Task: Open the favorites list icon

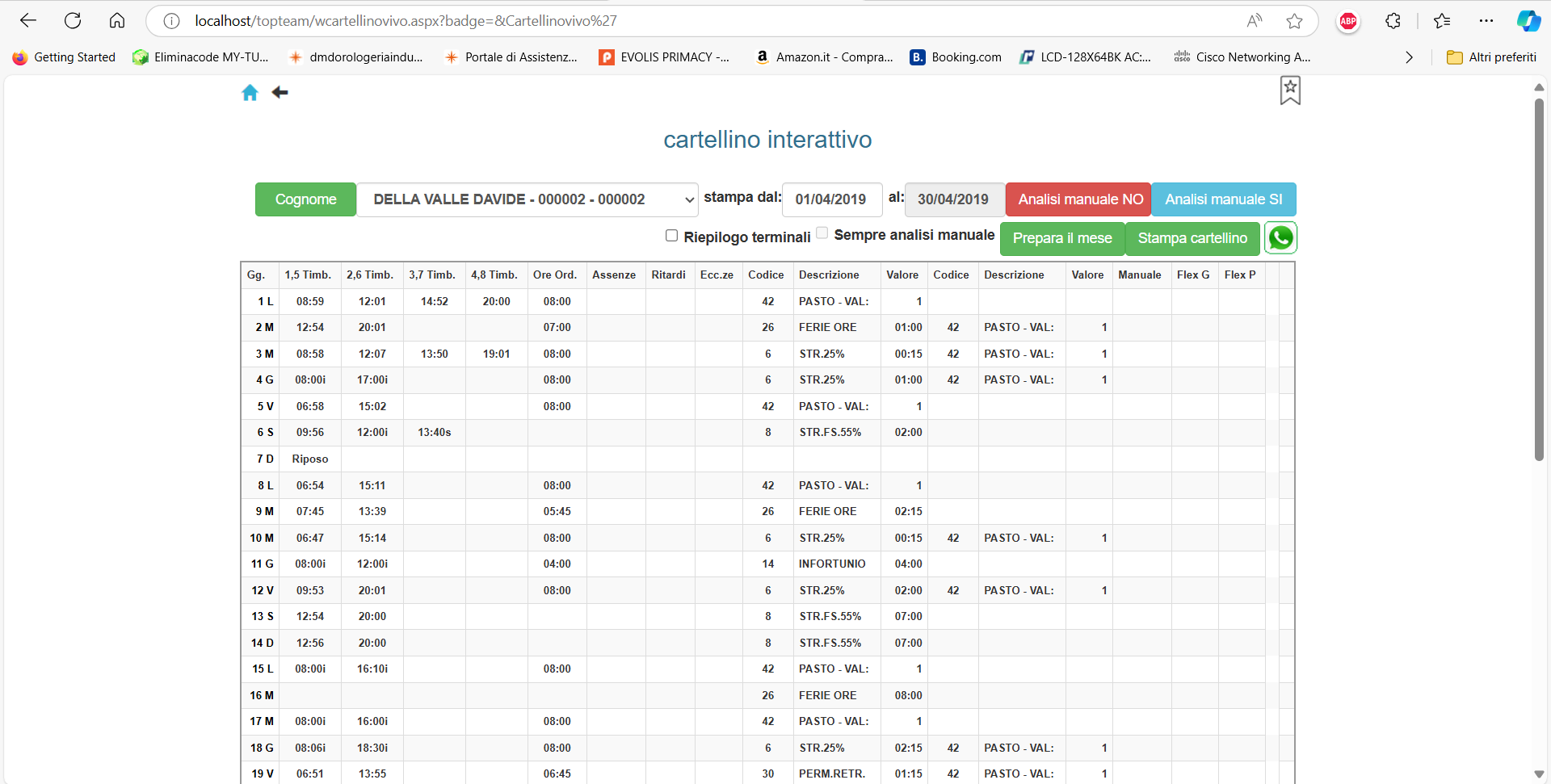Action: [x=1442, y=21]
